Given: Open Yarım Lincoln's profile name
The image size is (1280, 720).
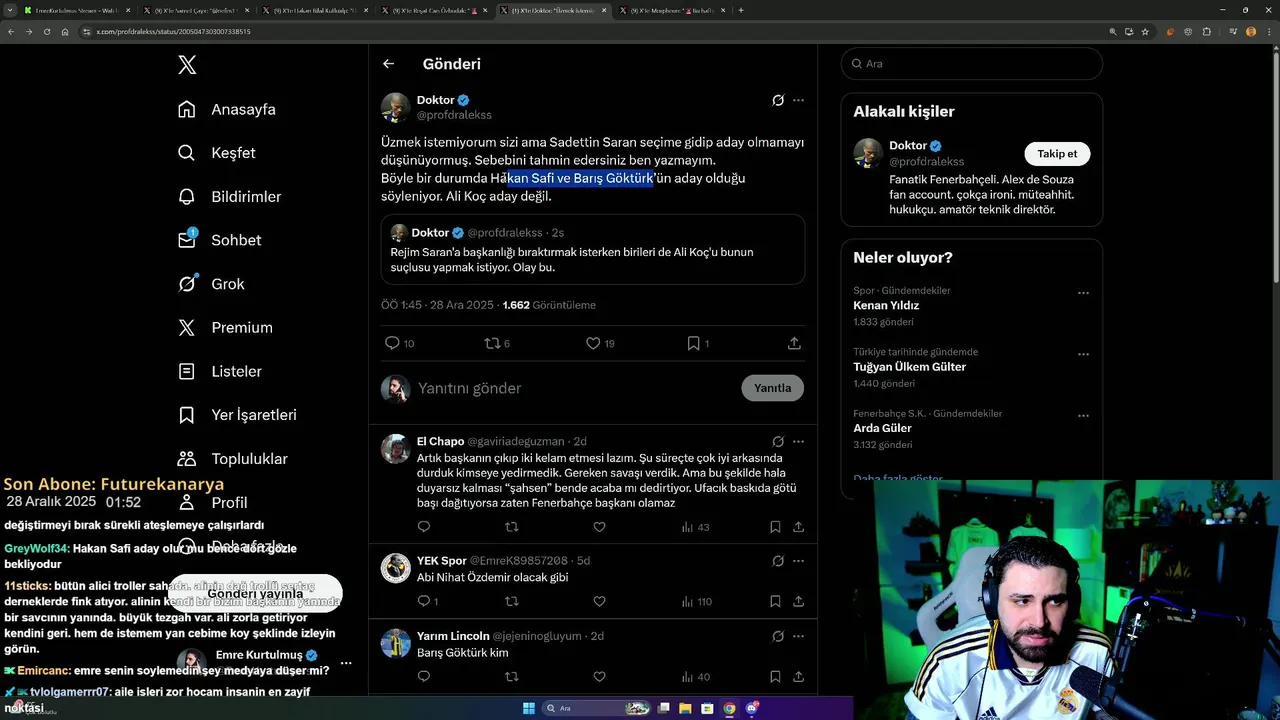Looking at the screenshot, I should (x=453, y=636).
